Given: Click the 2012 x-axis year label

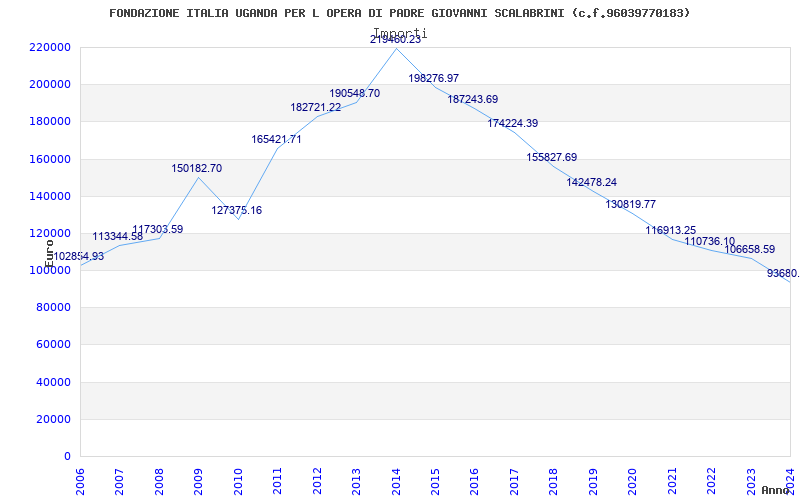Looking at the screenshot, I should coord(317,481).
